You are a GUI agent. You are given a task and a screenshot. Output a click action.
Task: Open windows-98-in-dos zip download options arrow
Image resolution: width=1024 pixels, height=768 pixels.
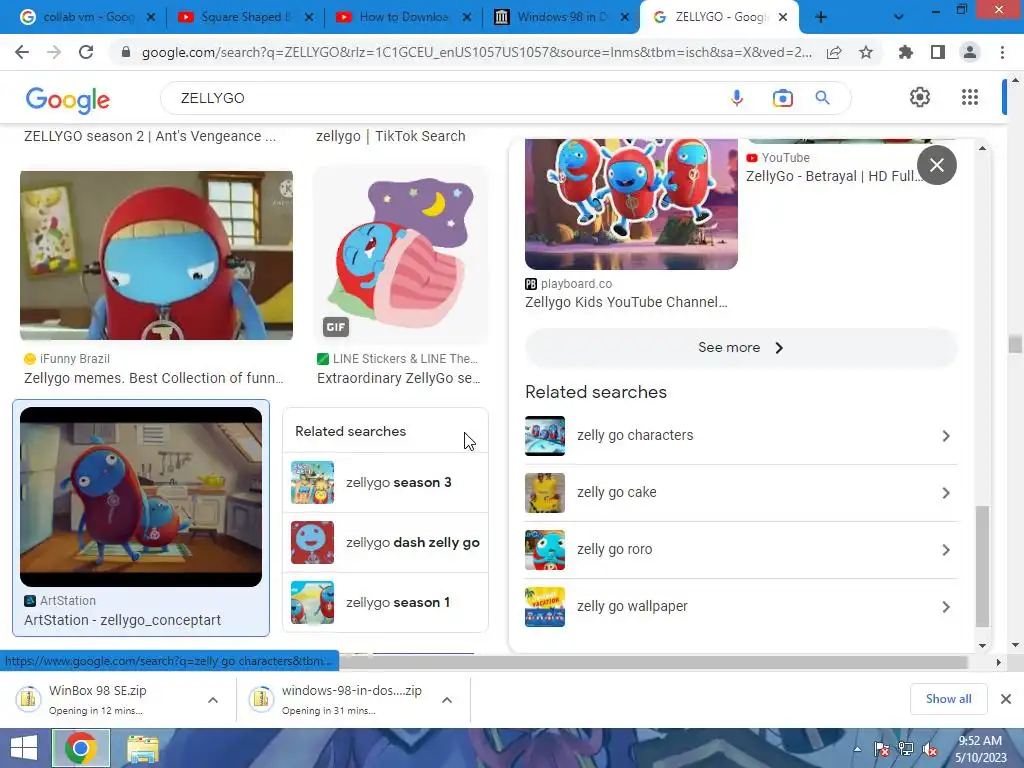[x=447, y=700]
